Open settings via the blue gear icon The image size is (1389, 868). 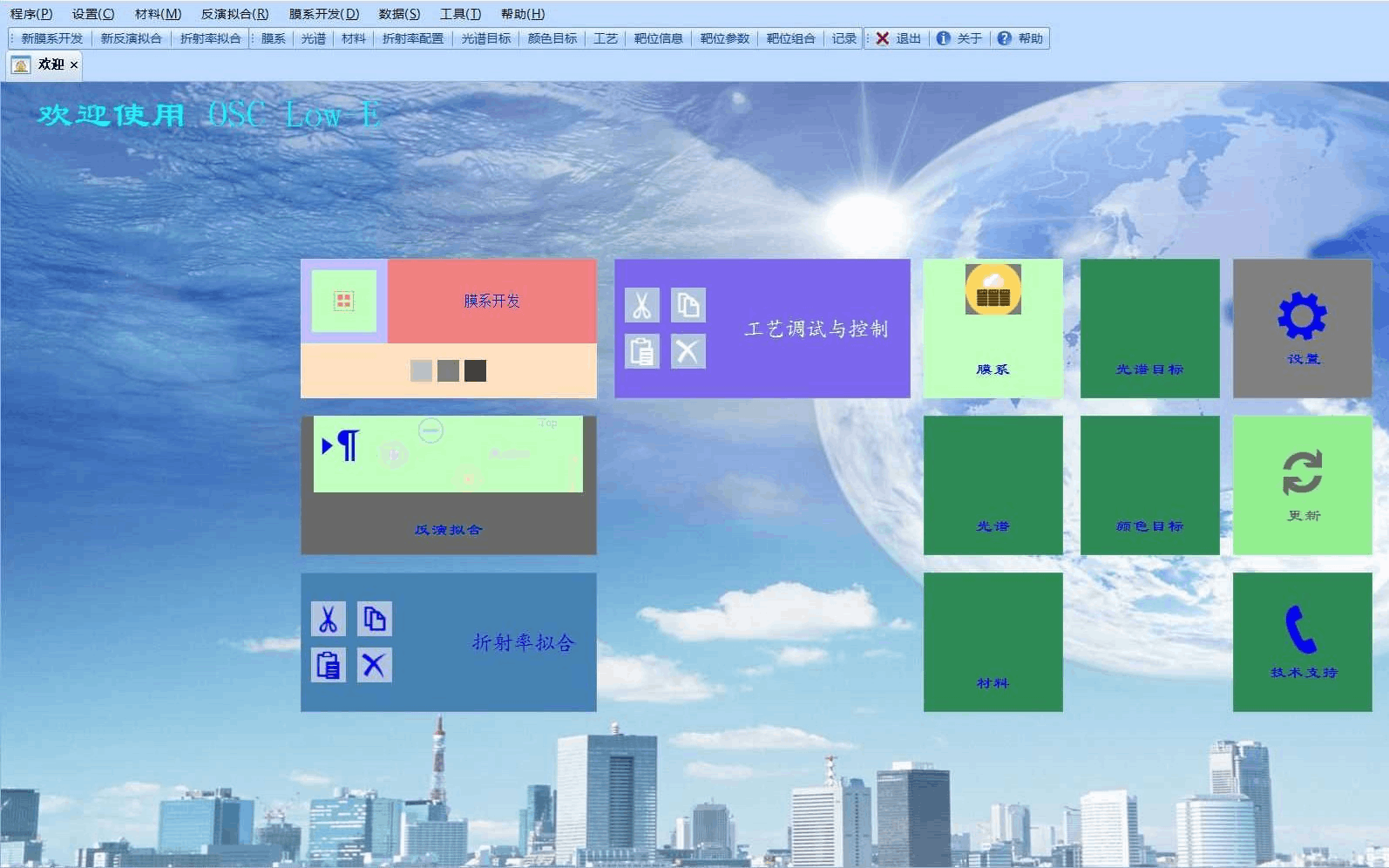pyautogui.click(x=1302, y=315)
